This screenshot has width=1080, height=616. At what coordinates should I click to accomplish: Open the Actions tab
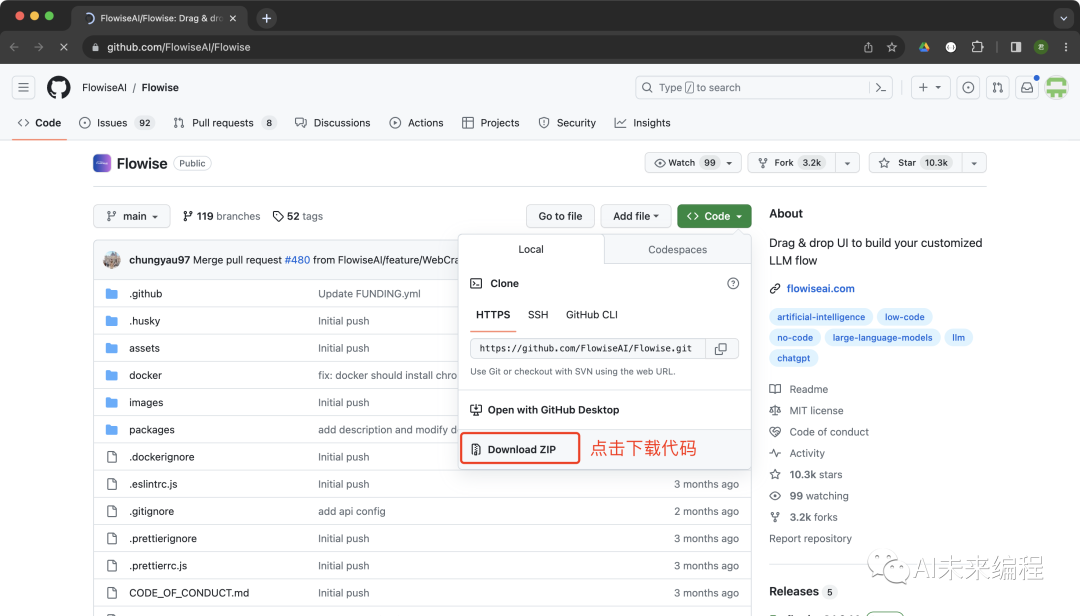click(x=417, y=123)
